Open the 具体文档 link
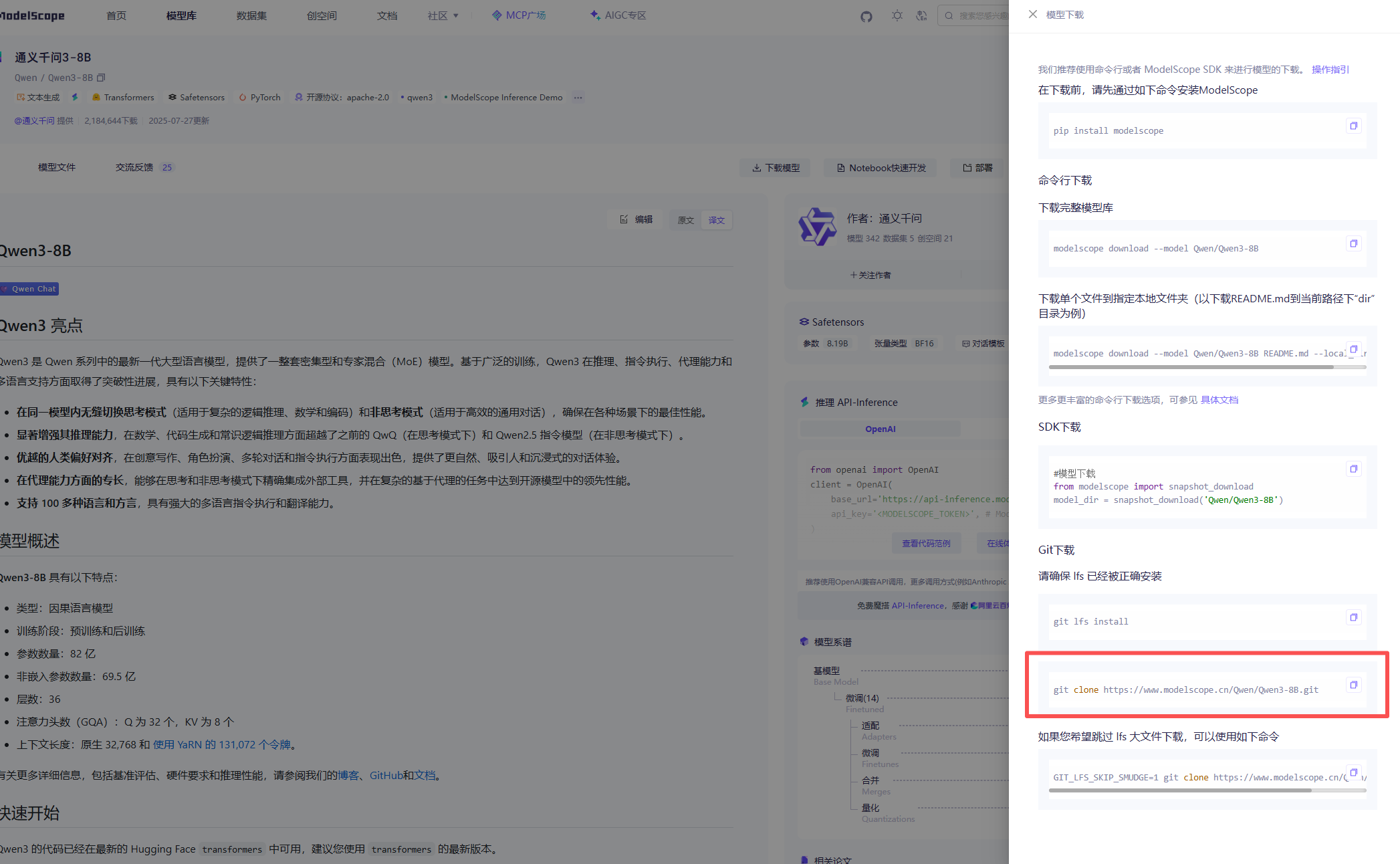The height and width of the screenshot is (864, 1400). pyautogui.click(x=1219, y=400)
